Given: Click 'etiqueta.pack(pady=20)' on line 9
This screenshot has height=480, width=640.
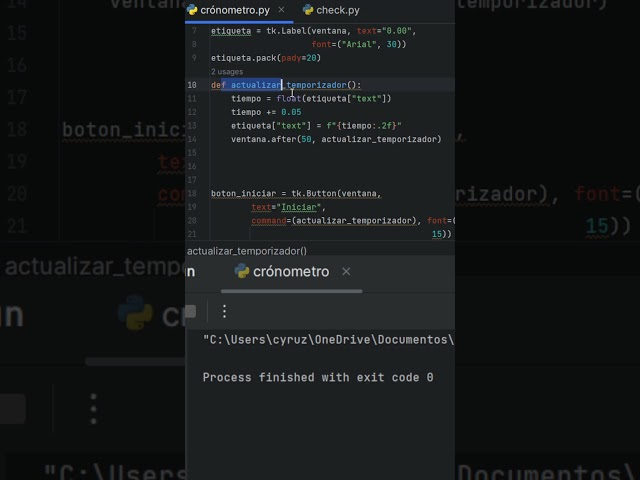Looking at the screenshot, I should [x=266, y=58].
